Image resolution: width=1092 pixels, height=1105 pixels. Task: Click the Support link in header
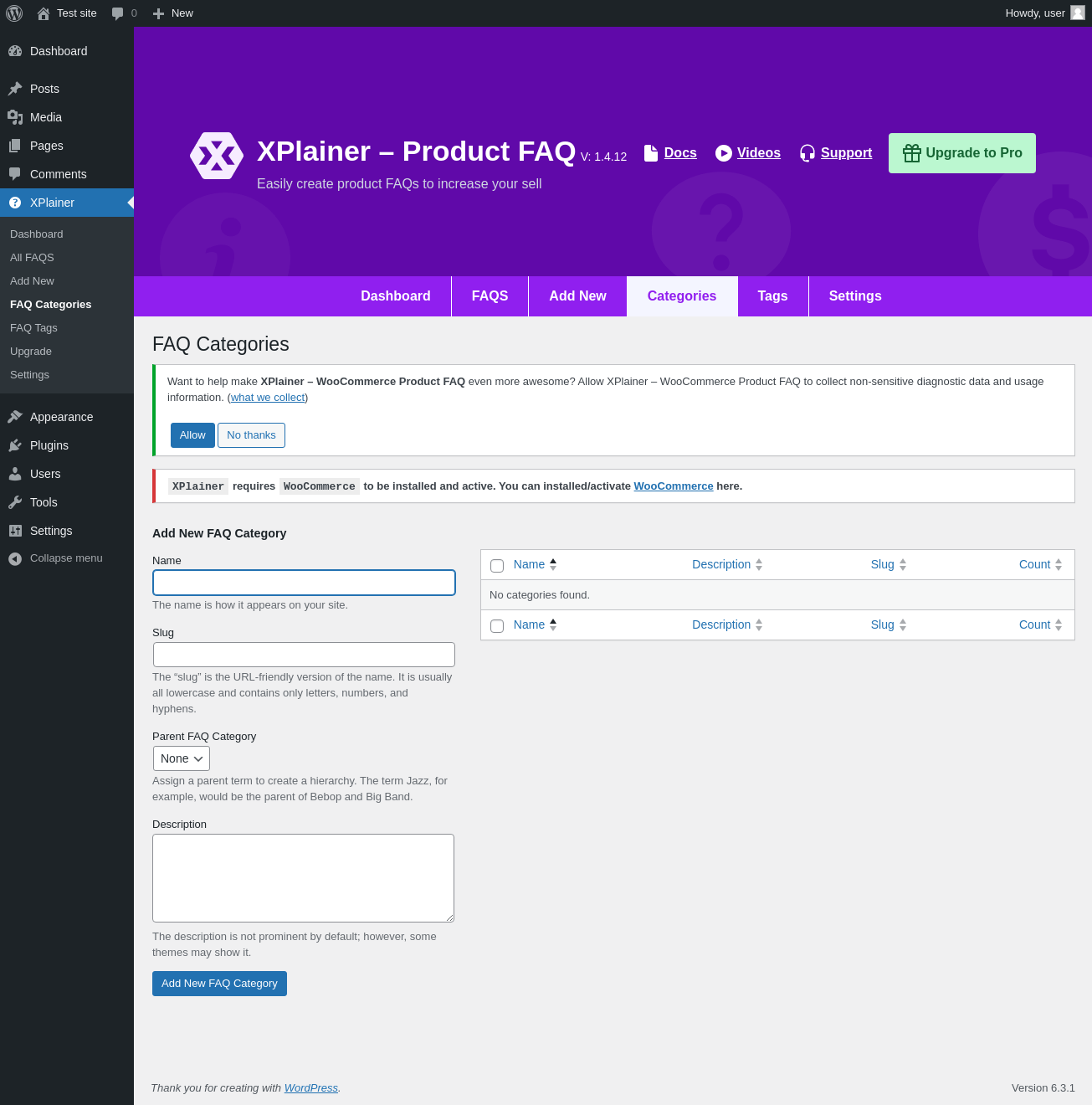[x=846, y=153]
